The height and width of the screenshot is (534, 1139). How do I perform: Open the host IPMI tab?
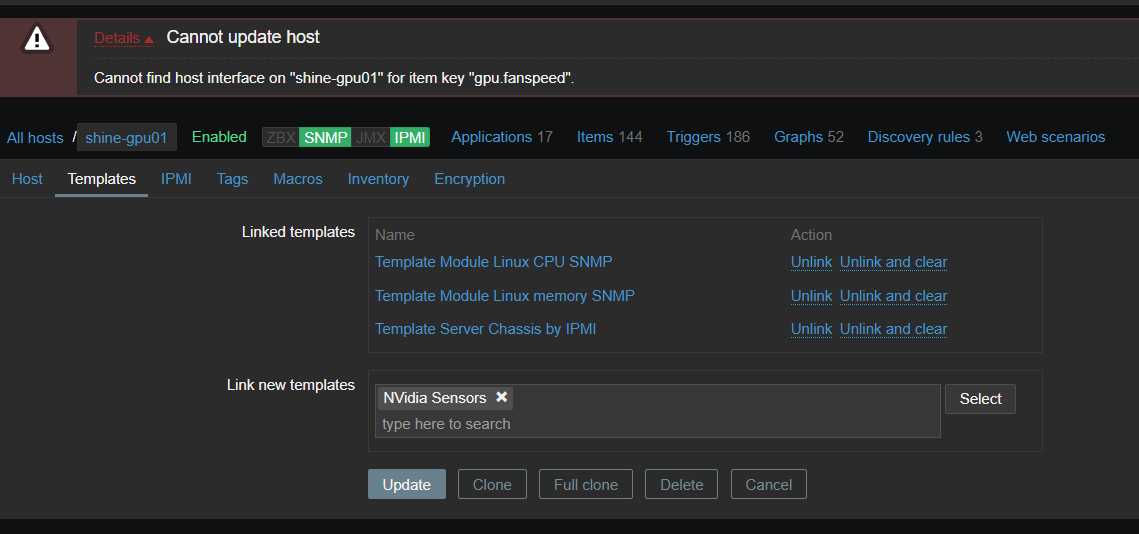(176, 179)
